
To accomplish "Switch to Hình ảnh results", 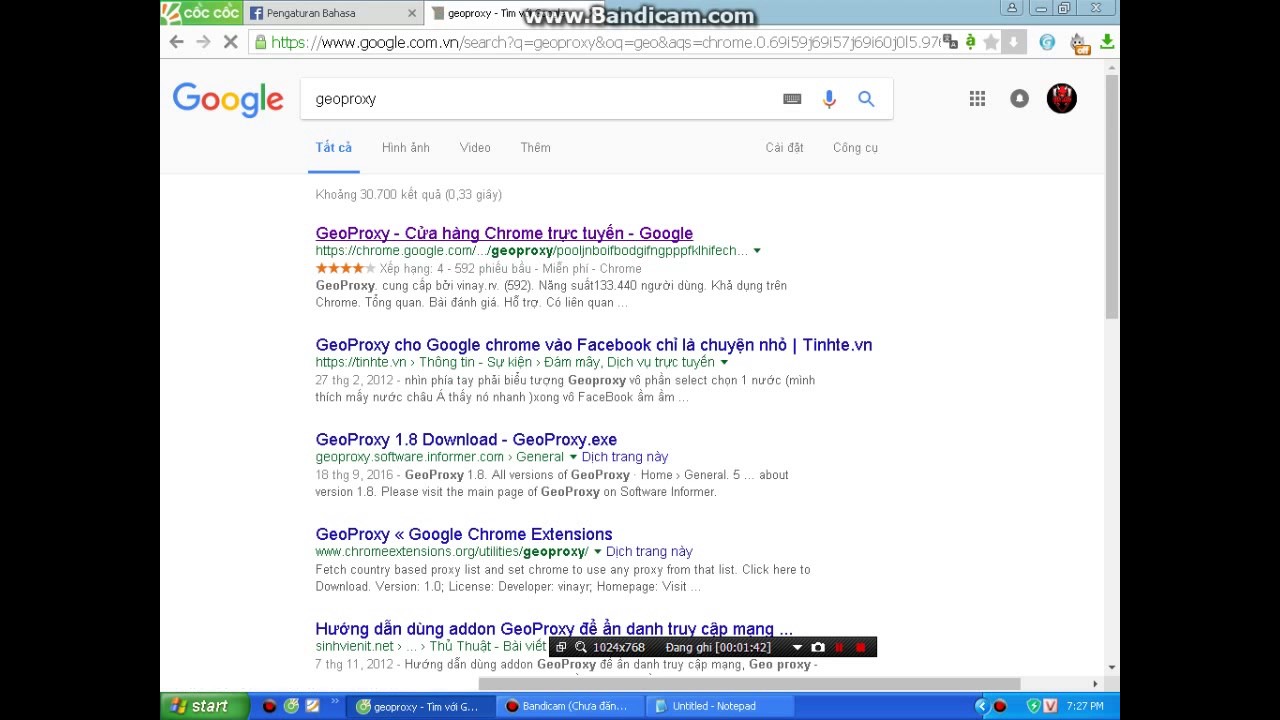I will click(x=405, y=147).
